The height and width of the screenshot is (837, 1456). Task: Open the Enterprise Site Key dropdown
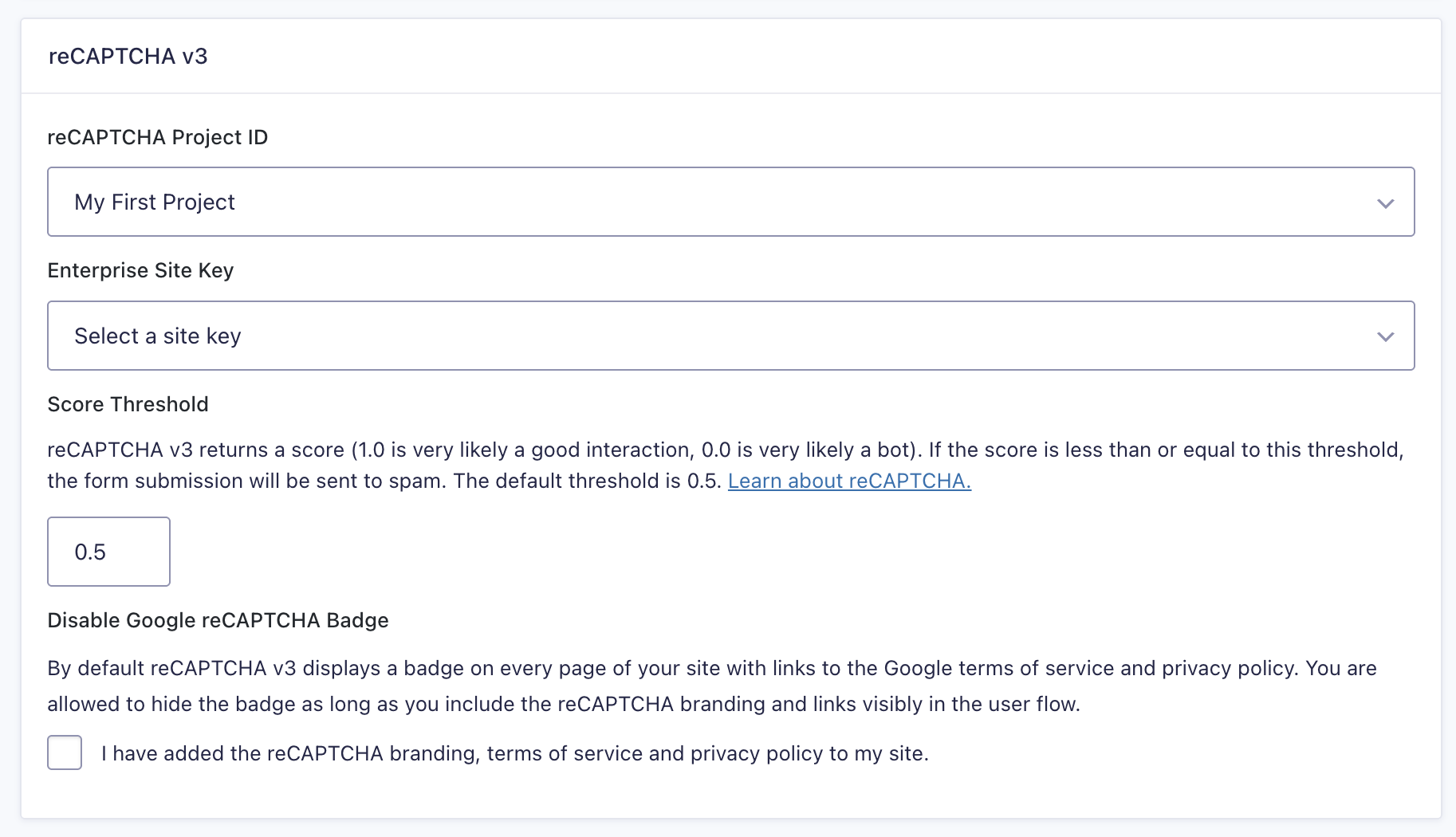pos(731,336)
